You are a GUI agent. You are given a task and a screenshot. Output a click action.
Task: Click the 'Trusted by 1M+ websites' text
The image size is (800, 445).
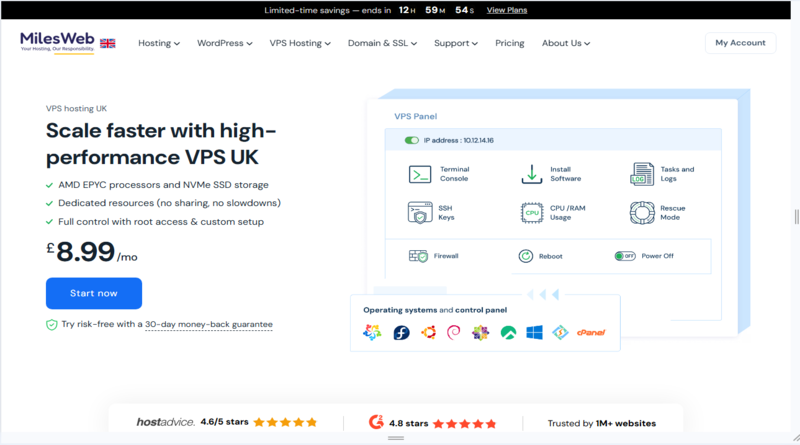click(x=602, y=424)
